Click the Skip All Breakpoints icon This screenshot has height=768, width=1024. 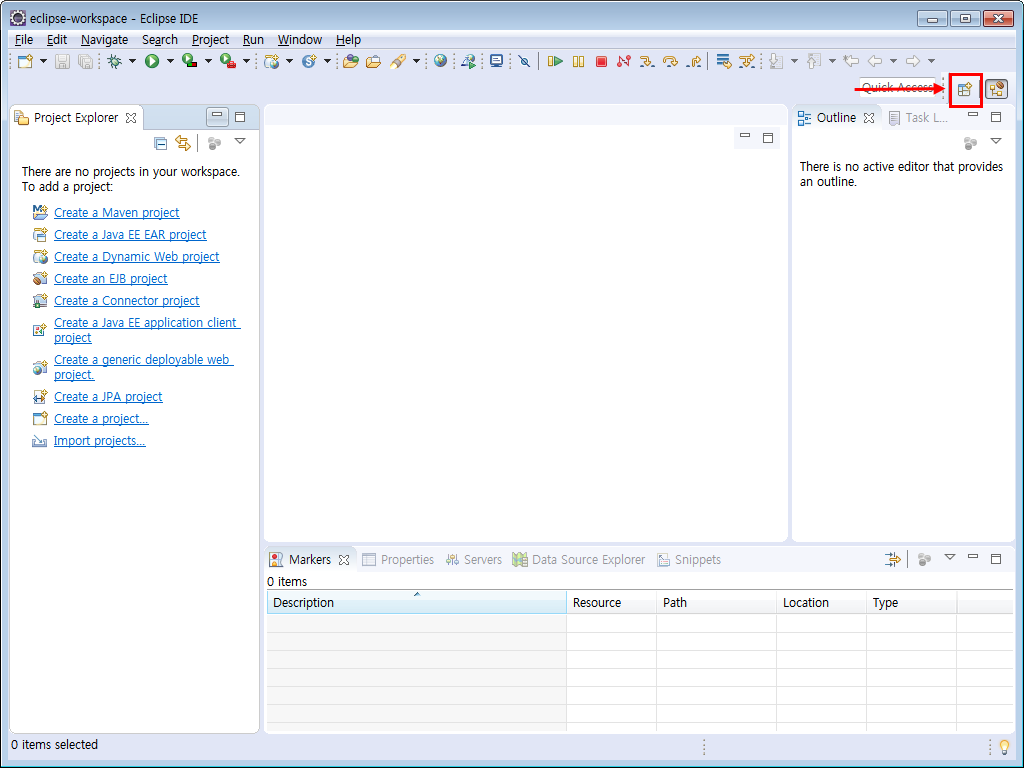(524, 61)
